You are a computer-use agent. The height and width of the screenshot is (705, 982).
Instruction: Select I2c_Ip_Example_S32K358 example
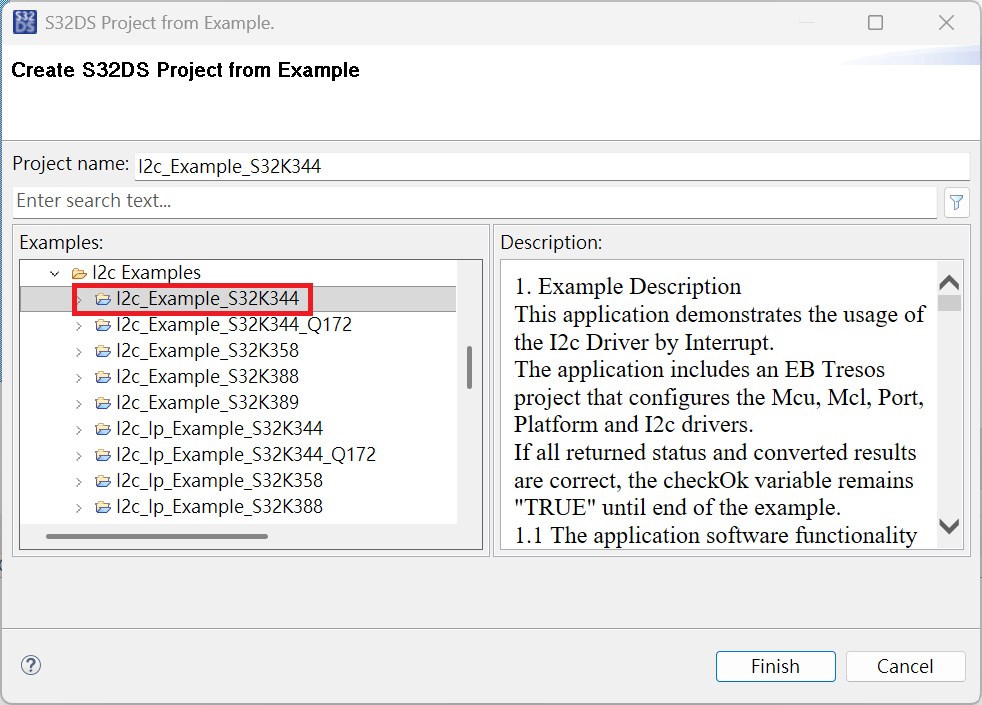[x=219, y=480]
